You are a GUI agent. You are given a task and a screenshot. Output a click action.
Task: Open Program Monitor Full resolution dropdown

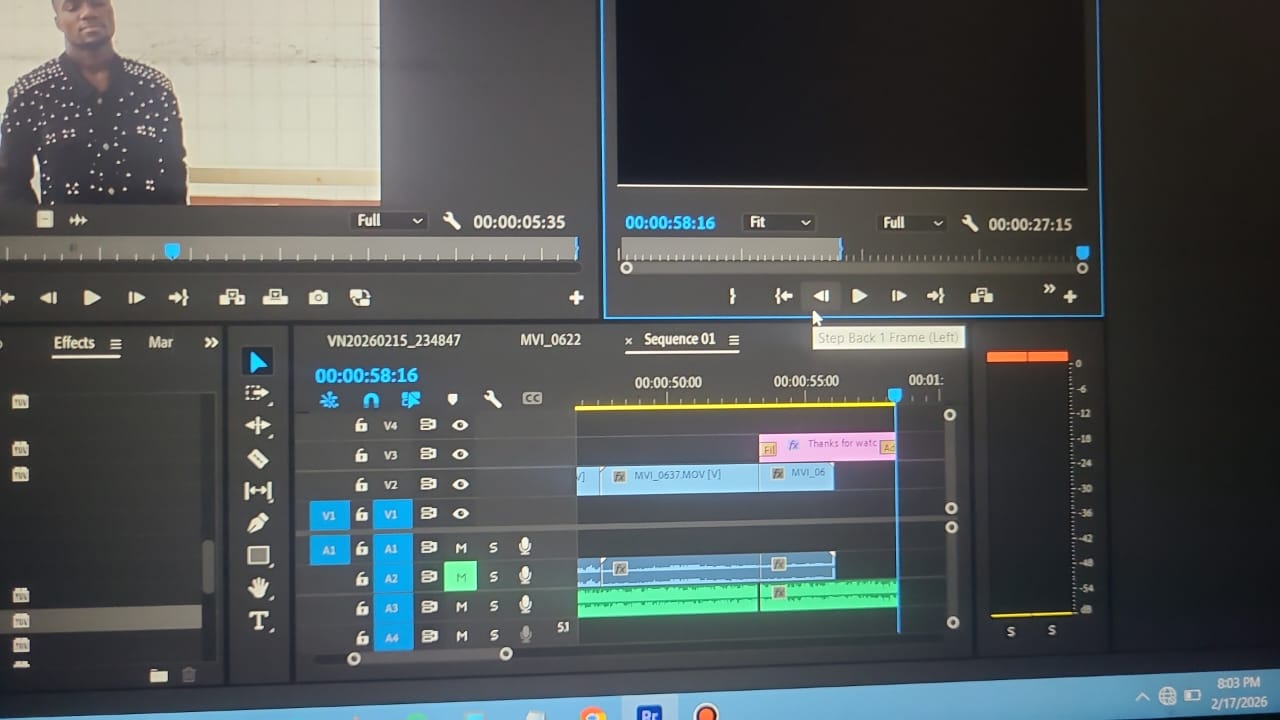912,223
